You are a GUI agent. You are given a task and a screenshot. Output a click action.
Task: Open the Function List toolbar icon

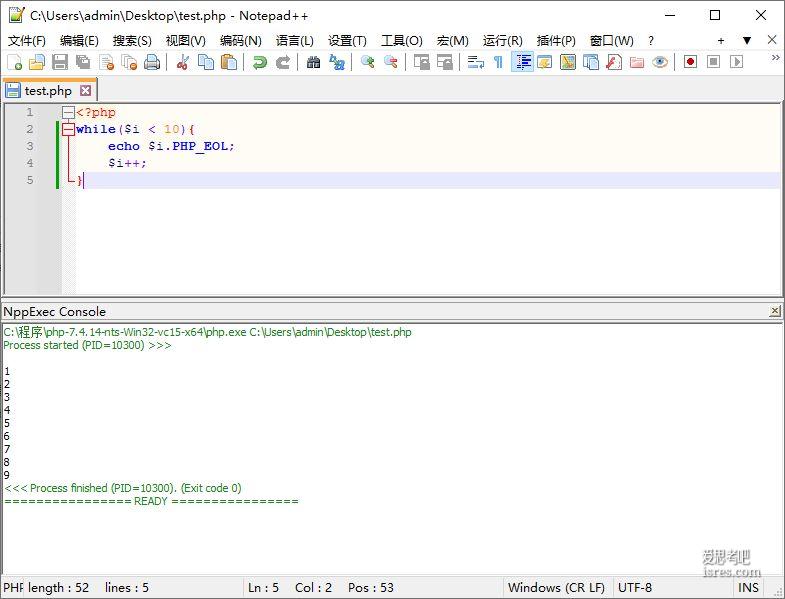click(614, 62)
